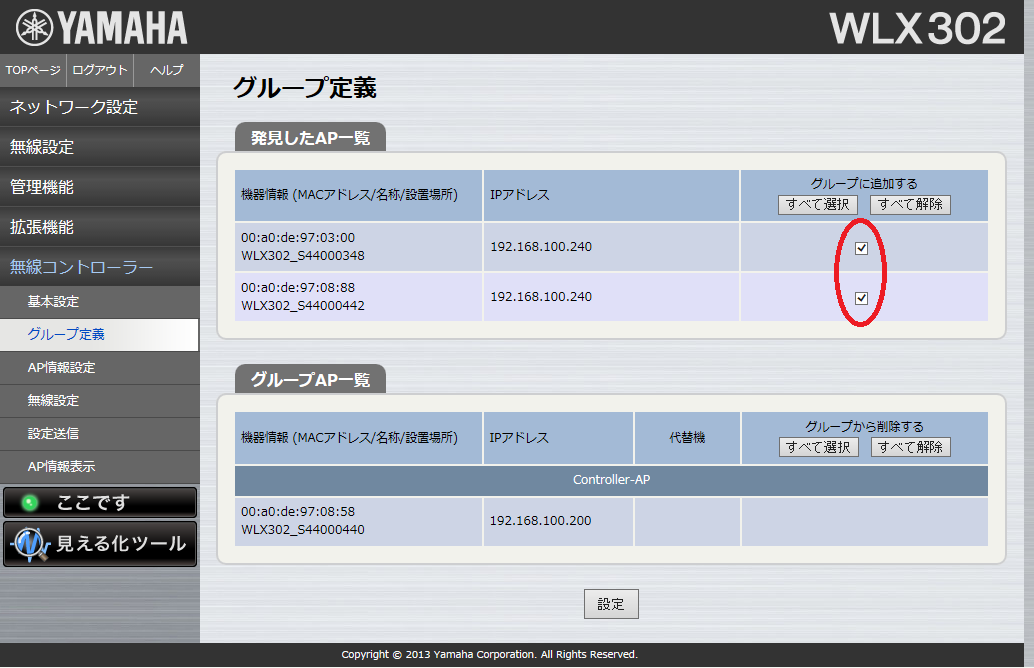Open the 見える化ツール visualization tool
Viewport: 1034px width, 668px height.
[x=99, y=544]
